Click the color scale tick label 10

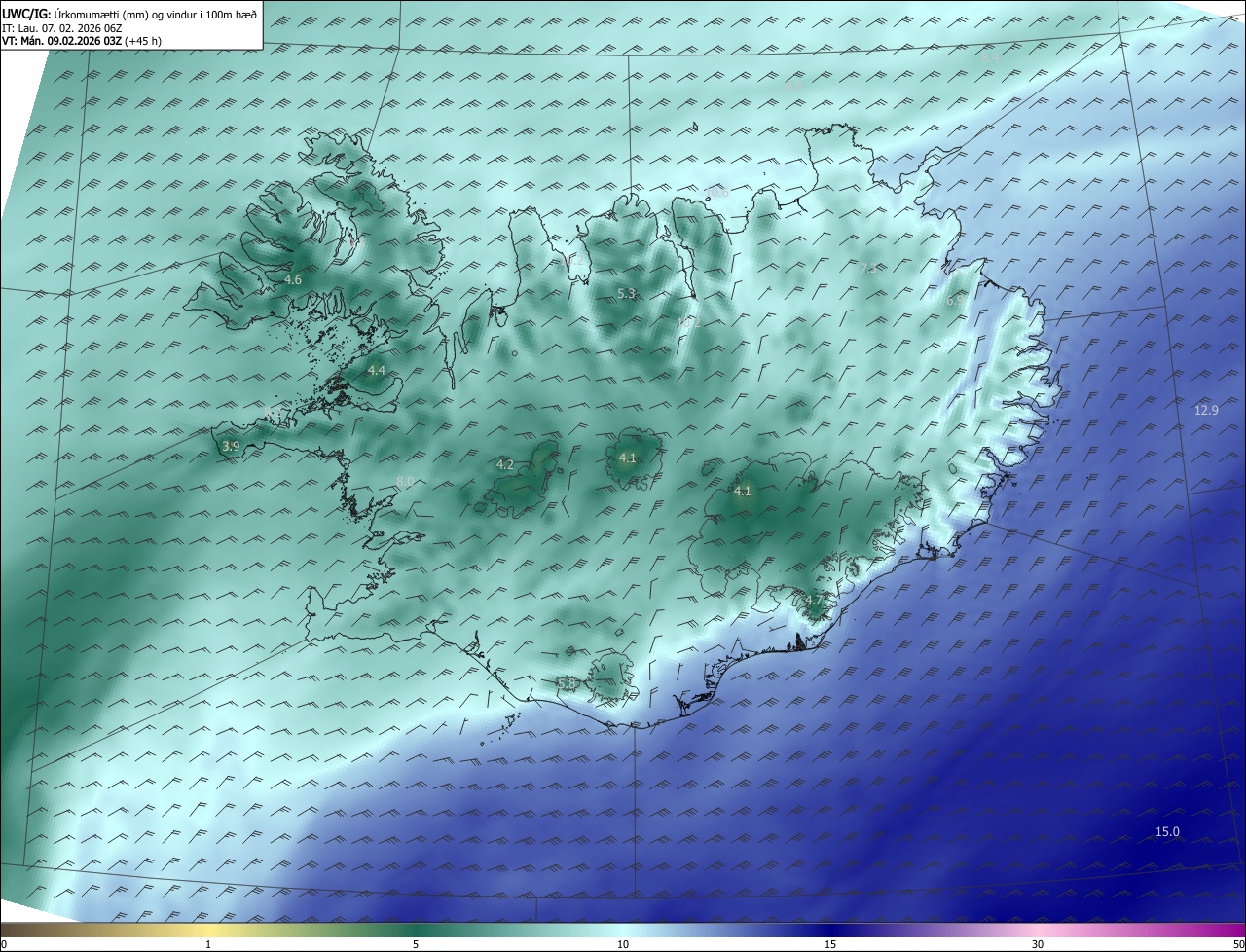623,944
